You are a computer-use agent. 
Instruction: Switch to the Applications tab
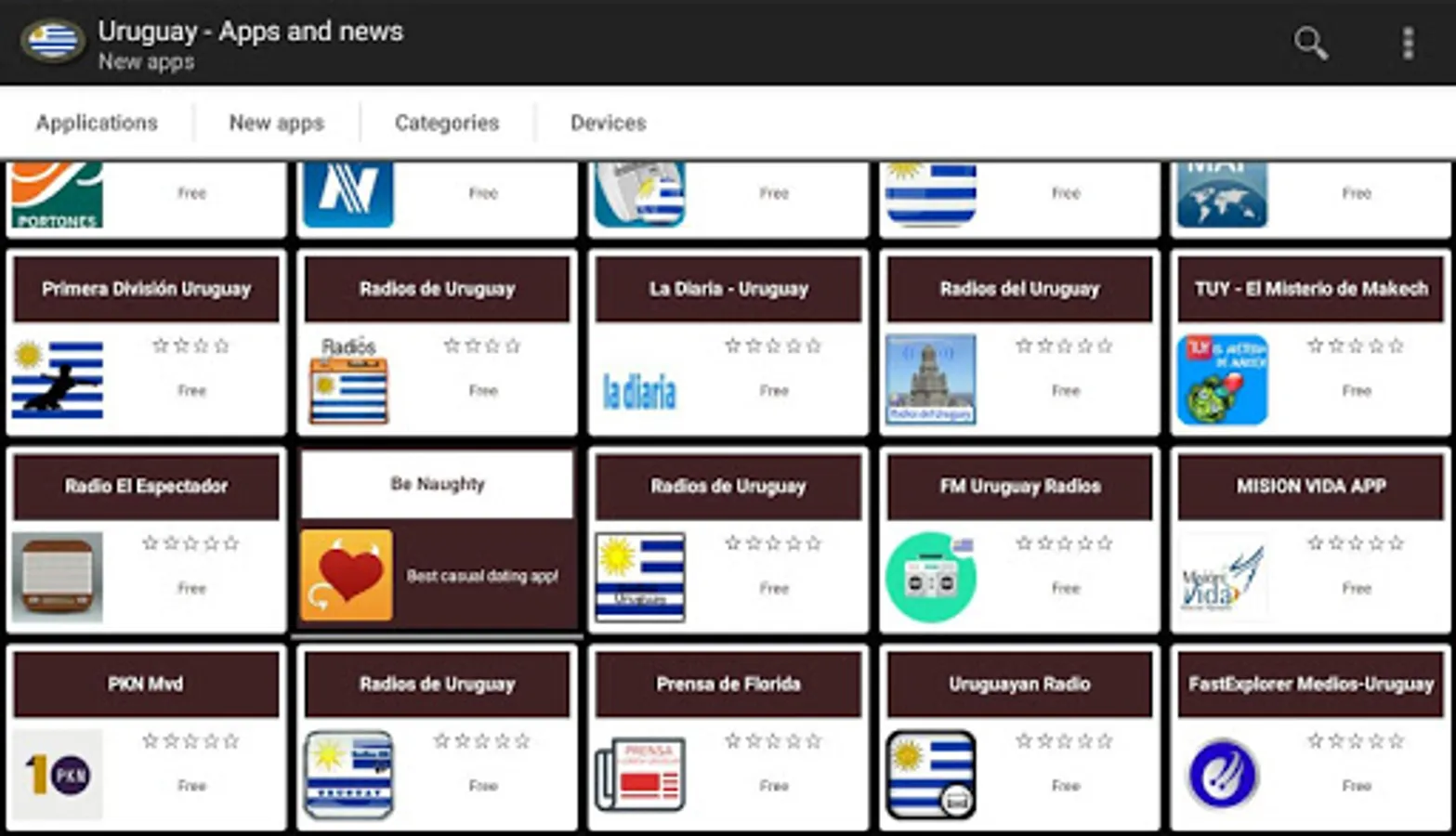click(97, 123)
